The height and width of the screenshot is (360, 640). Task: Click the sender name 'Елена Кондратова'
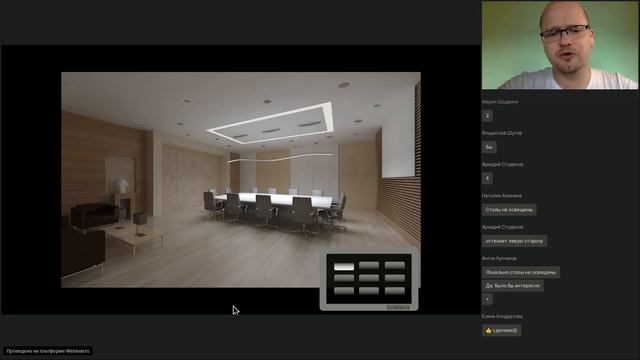pos(502,316)
